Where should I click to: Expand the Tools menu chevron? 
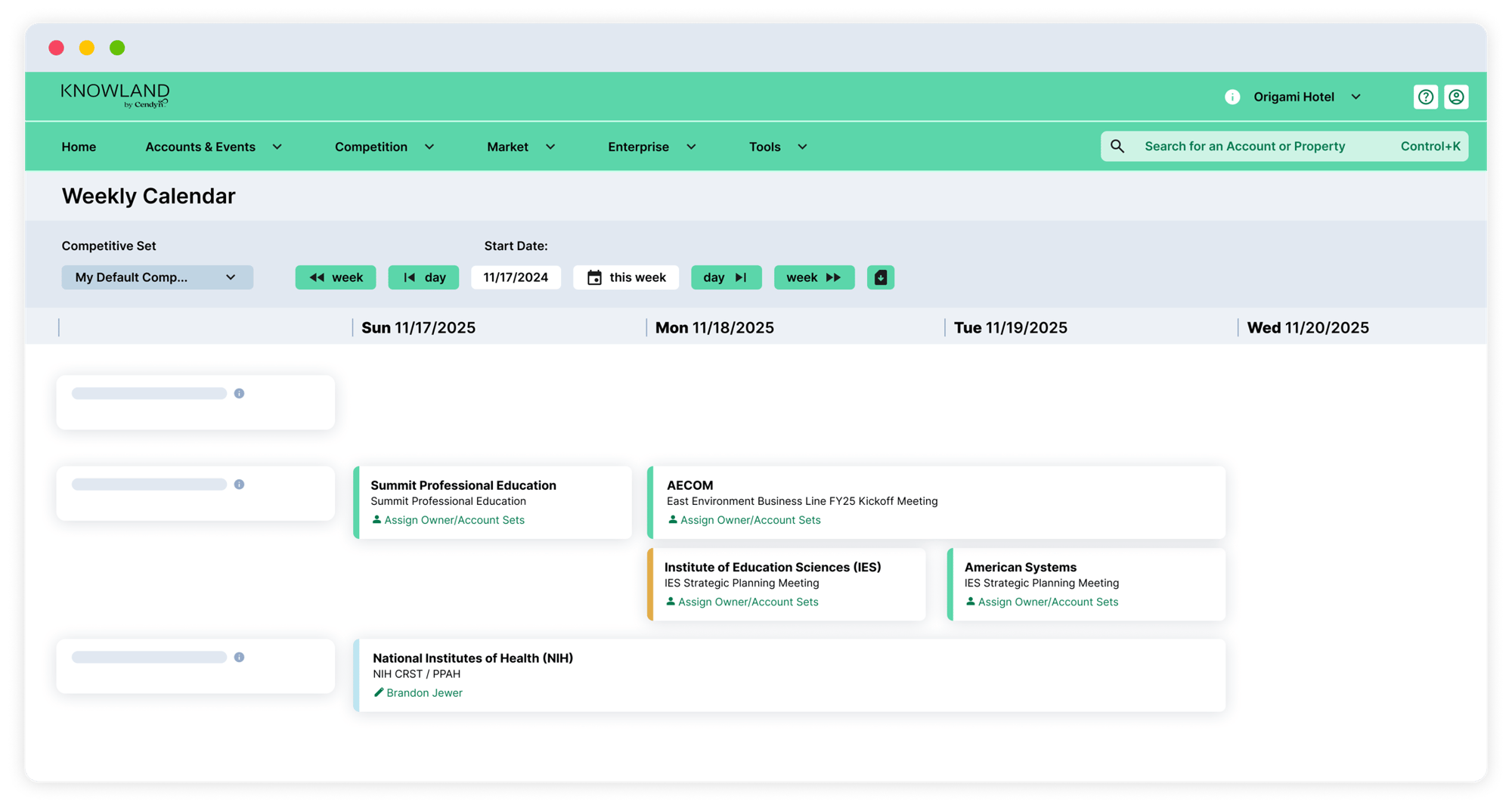tap(802, 147)
